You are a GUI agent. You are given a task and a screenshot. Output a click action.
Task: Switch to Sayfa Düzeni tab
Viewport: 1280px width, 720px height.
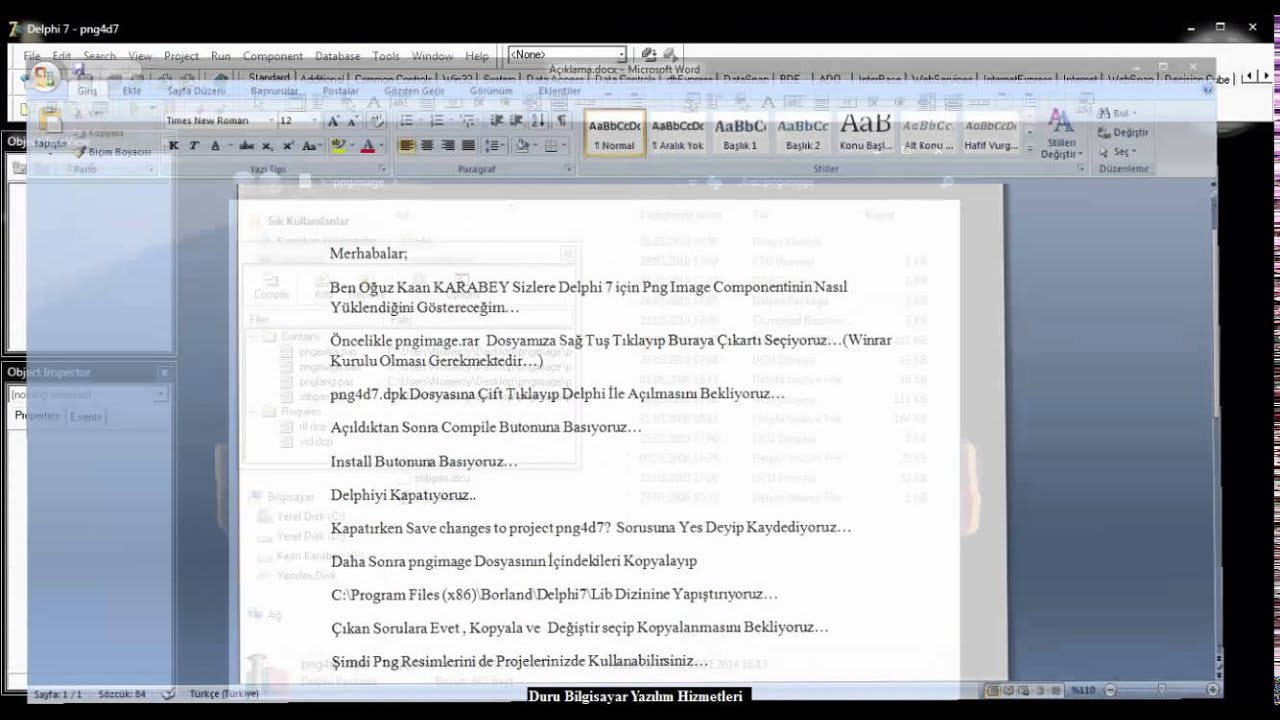coord(196,90)
